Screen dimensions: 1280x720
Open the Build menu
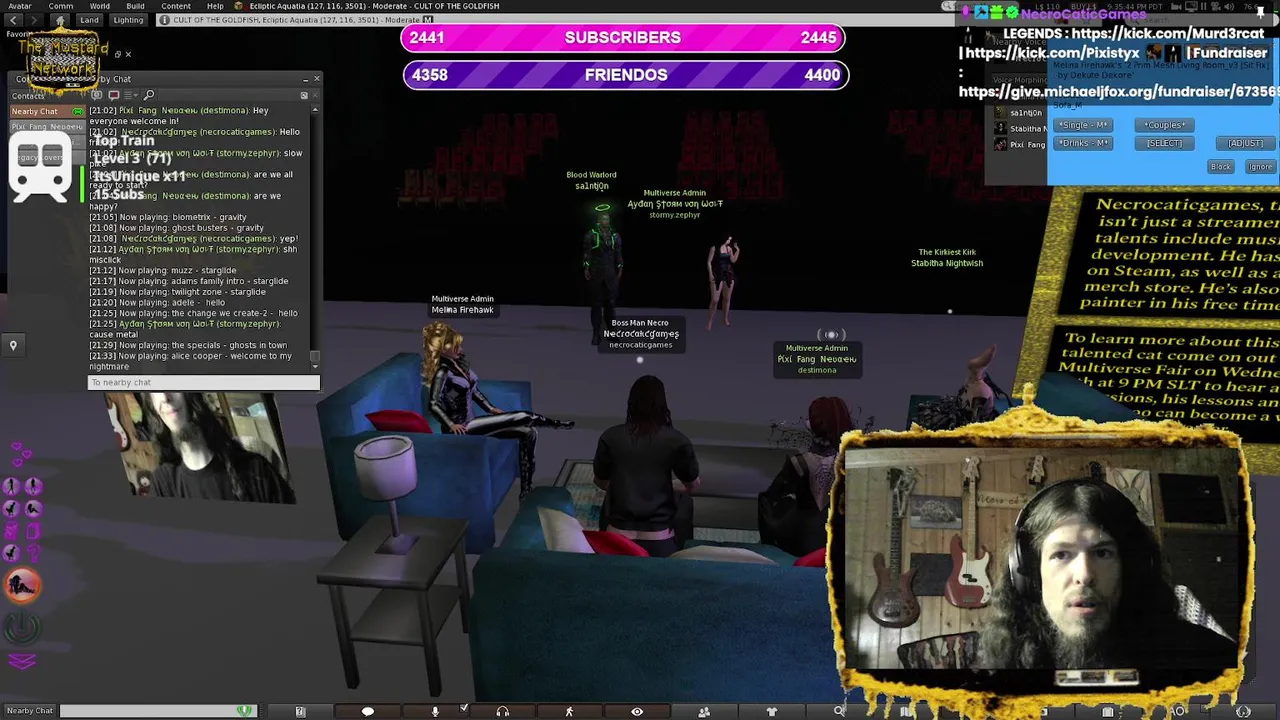point(135,6)
